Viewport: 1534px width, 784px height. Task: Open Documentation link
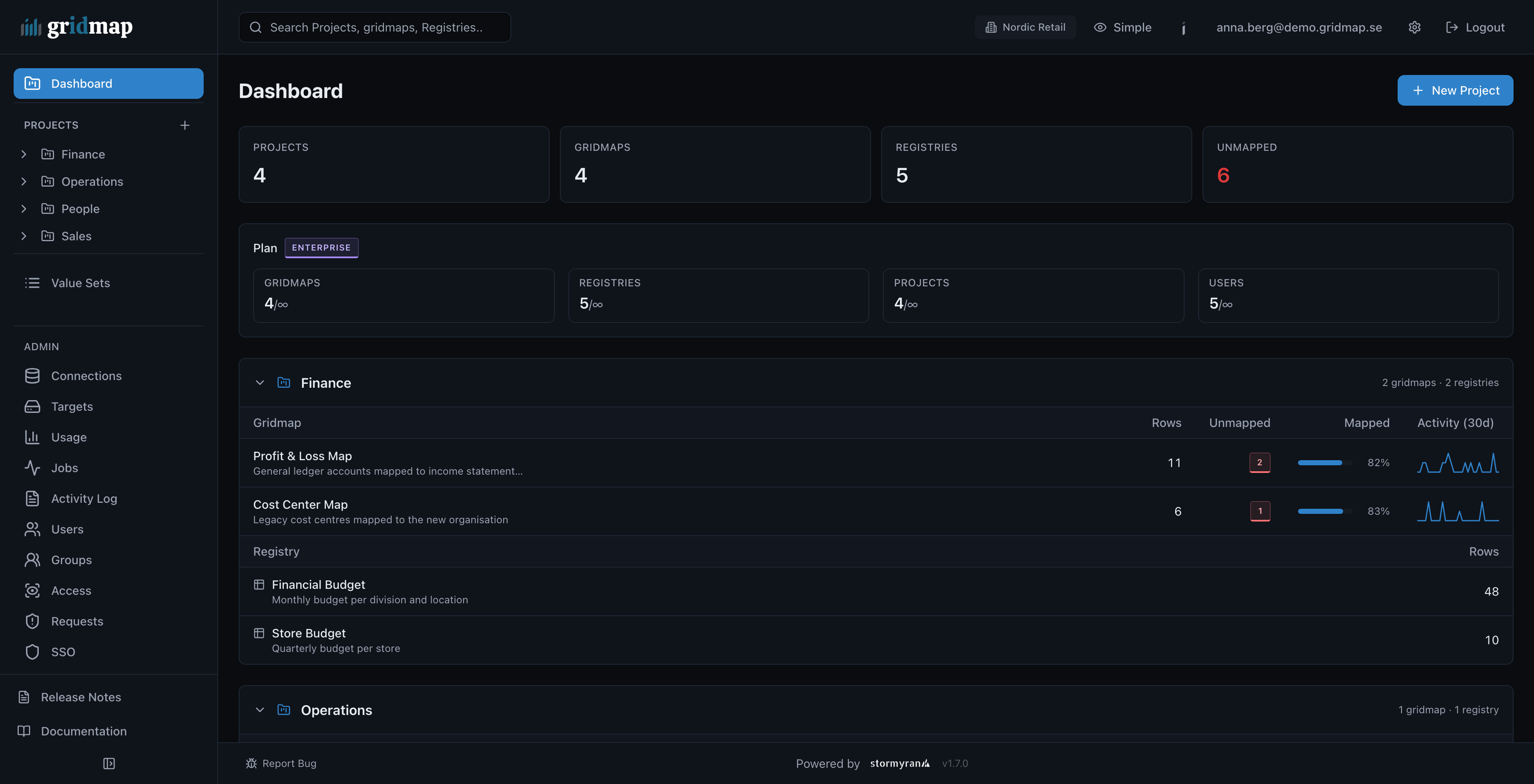[108, 731]
